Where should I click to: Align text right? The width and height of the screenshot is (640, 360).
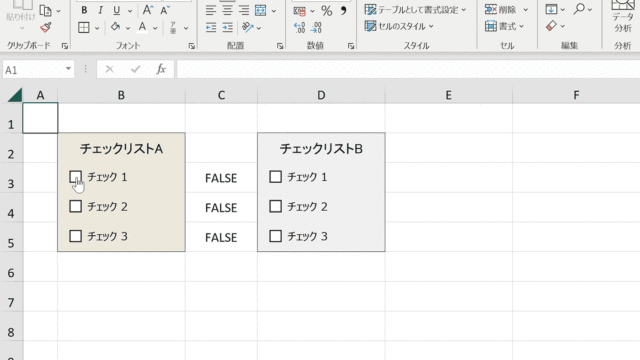244,10
